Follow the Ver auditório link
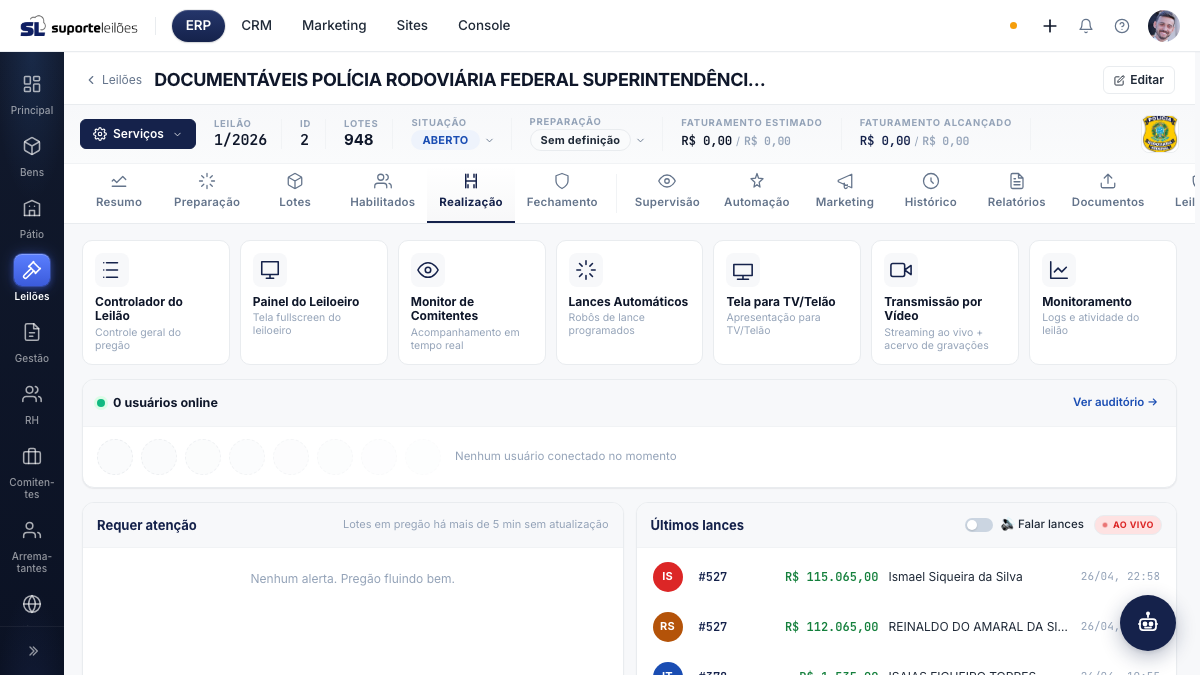Screen dimensions: 1200x675 click(1115, 402)
